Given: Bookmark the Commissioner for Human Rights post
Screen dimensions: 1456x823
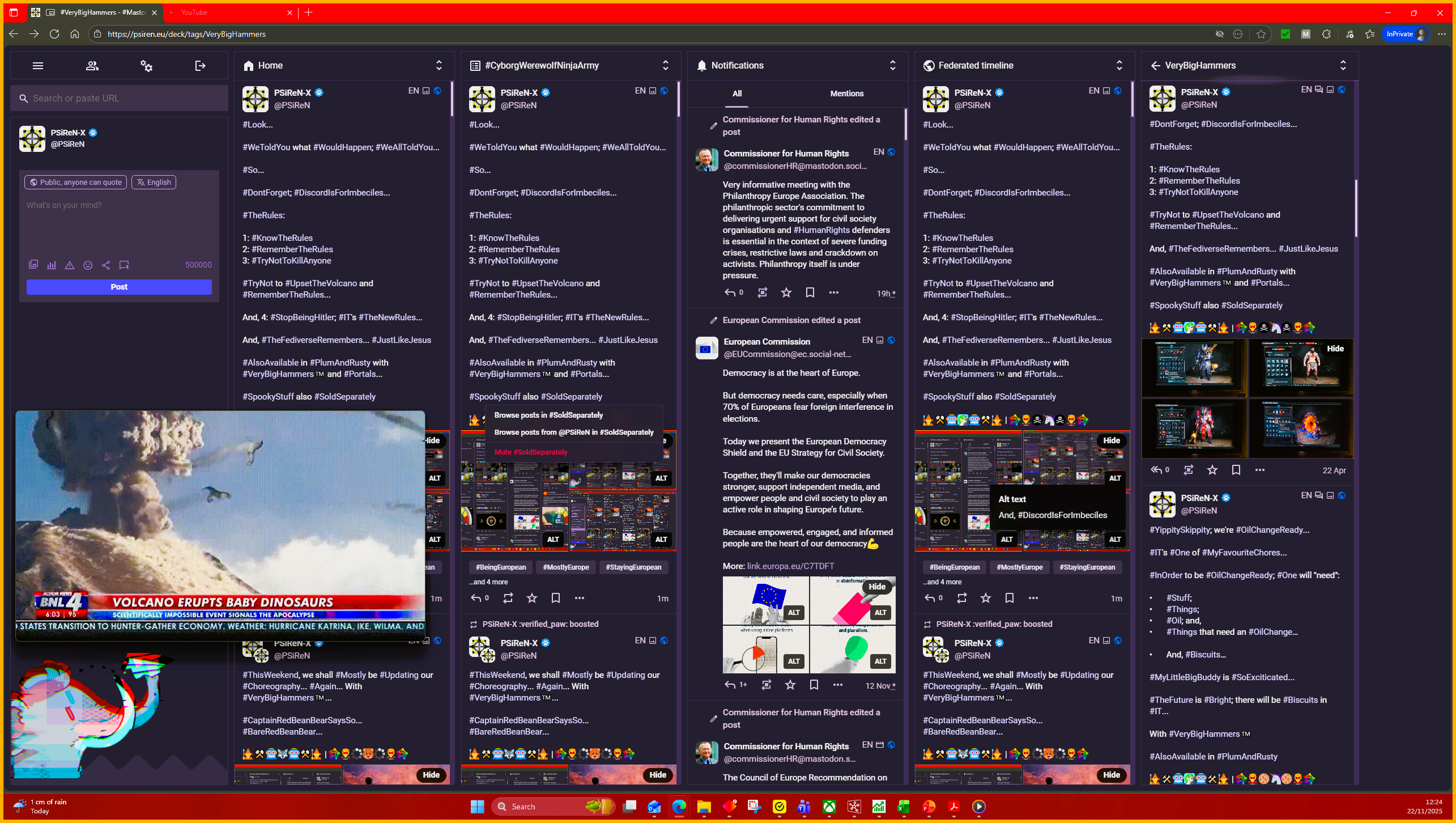Looking at the screenshot, I should pyautogui.click(x=810, y=292).
